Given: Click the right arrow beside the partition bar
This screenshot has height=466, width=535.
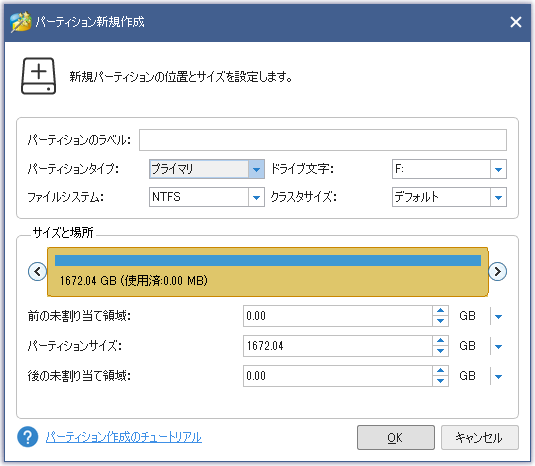Looking at the screenshot, I should click(x=497, y=272).
